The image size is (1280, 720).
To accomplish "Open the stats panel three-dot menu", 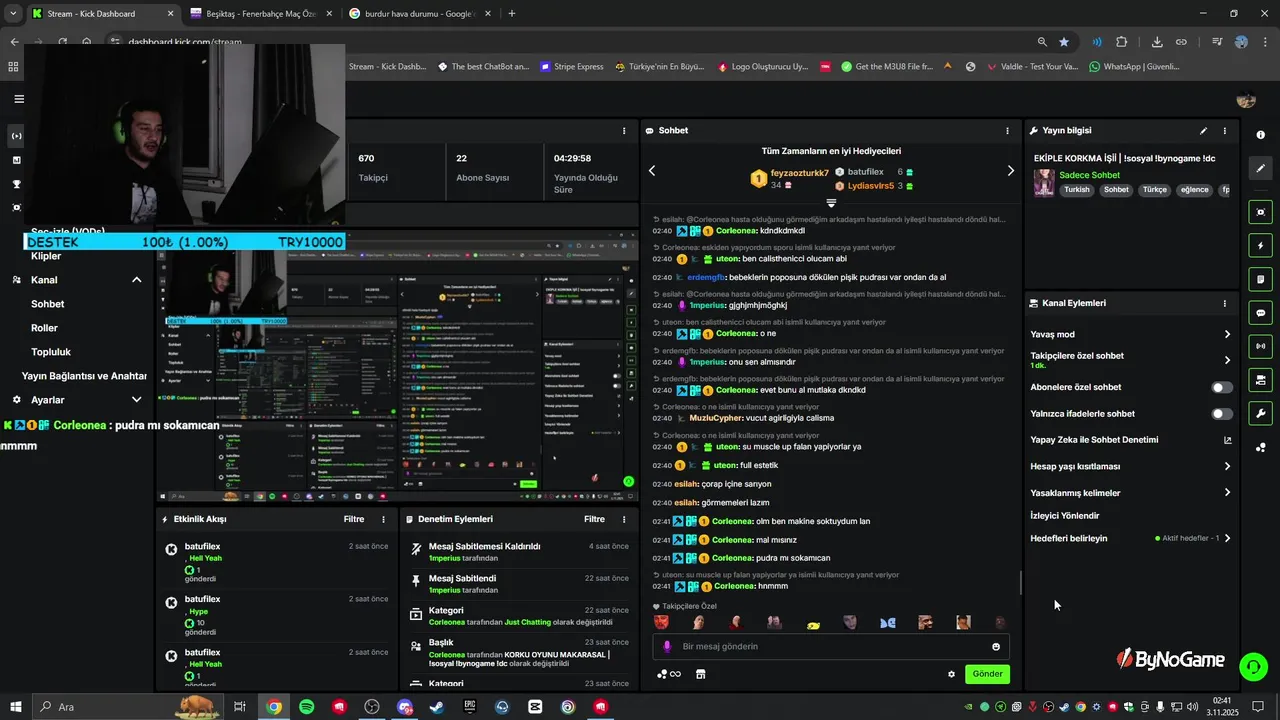I will click(x=624, y=131).
